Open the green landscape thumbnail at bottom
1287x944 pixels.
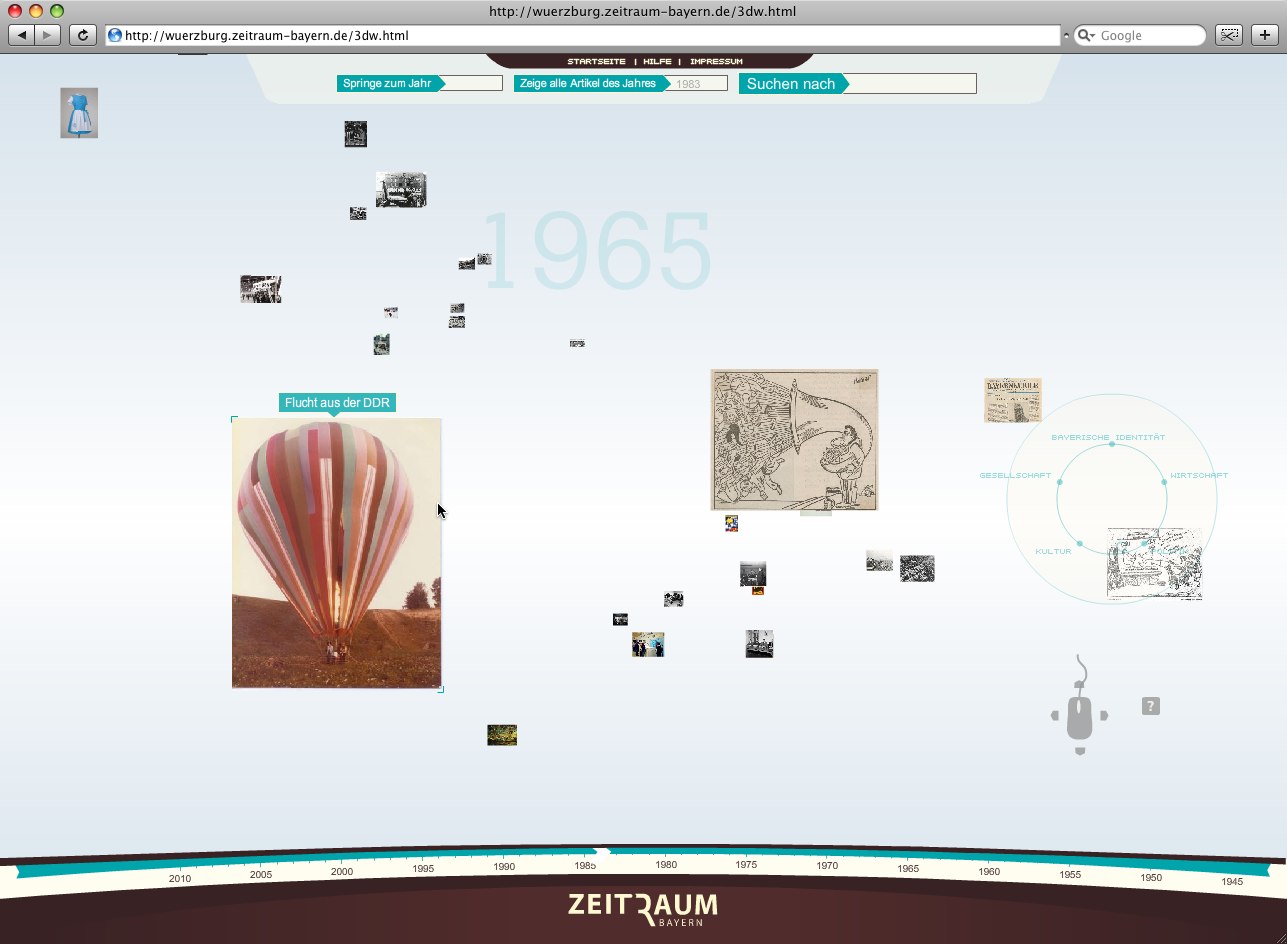pos(502,735)
